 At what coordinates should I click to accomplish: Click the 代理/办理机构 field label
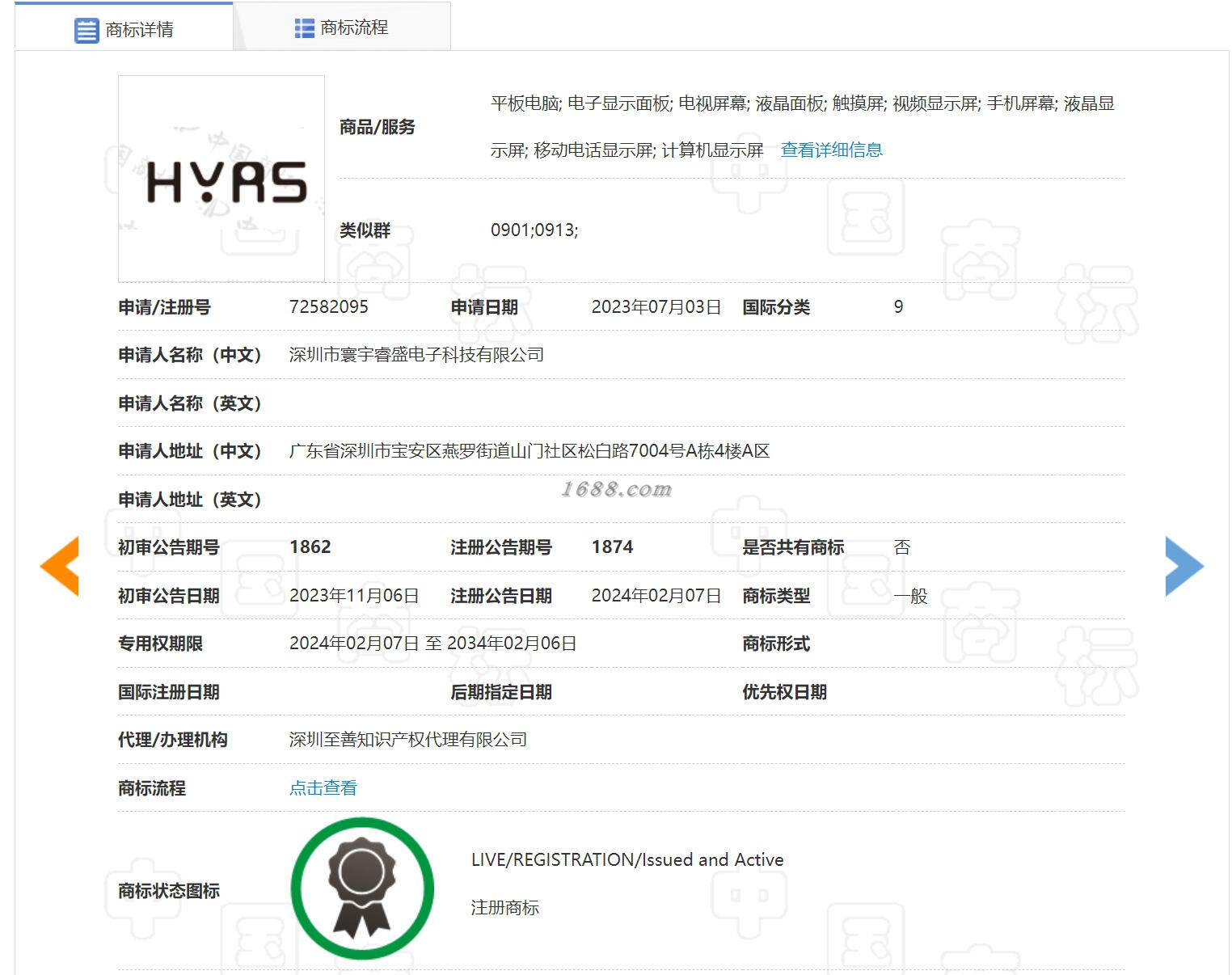point(172,740)
